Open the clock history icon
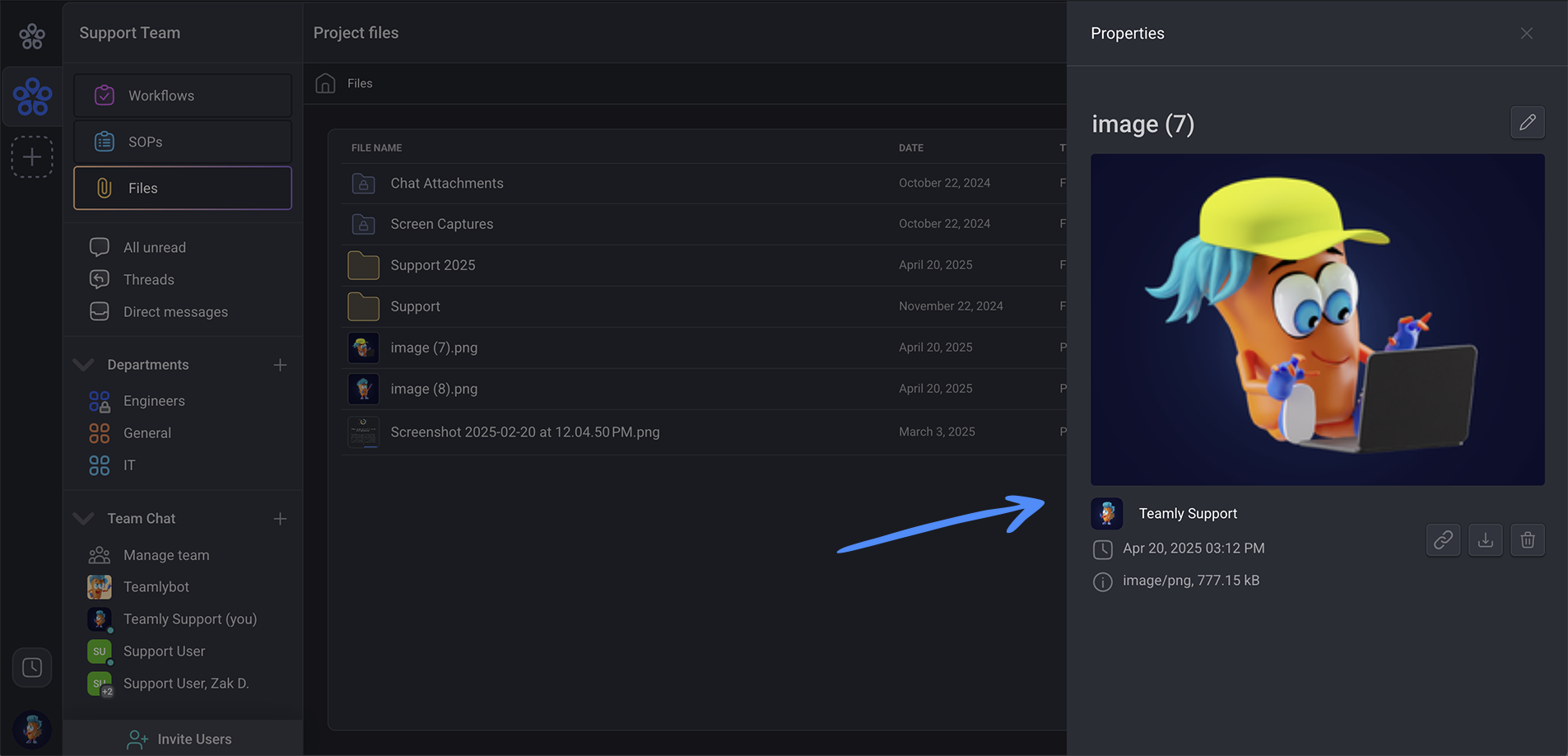Screen dimensions: 1568x756 pyautogui.click(x=32, y=667)
